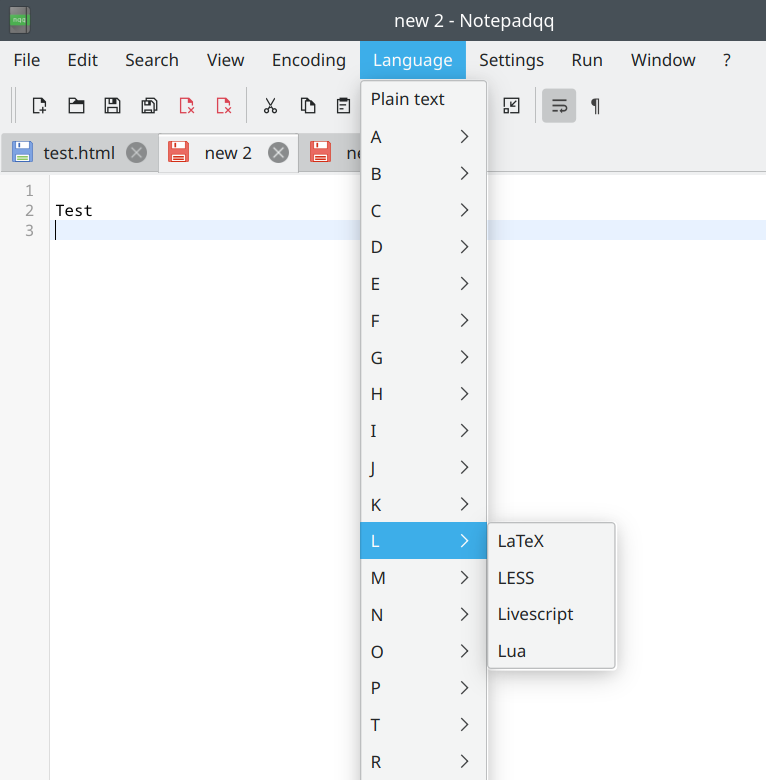Close the test.html tab

coord(136,153)
